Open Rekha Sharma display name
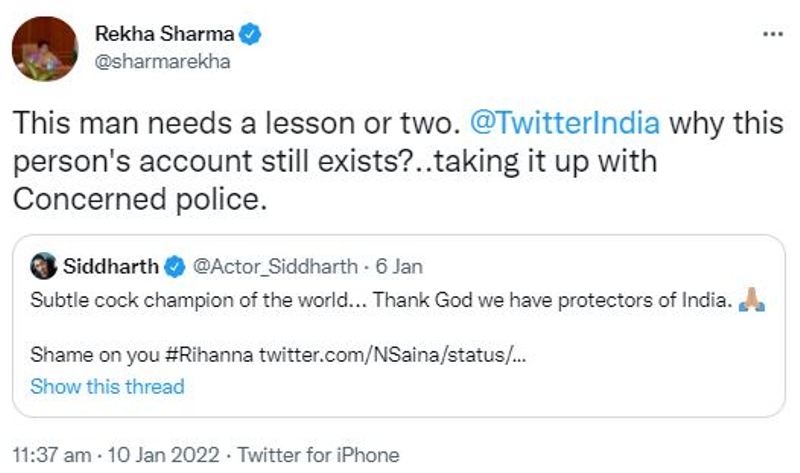 pos(164,34)
